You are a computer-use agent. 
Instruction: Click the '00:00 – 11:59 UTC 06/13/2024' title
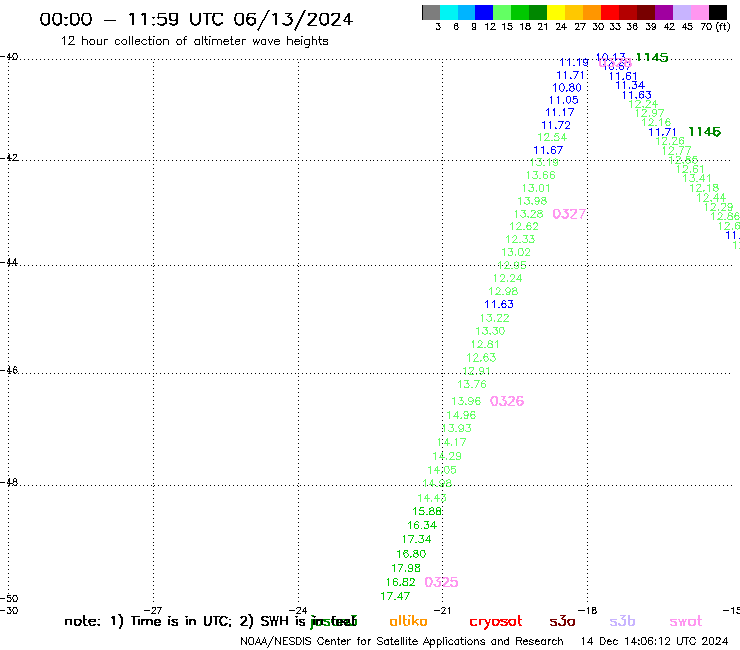(x=196, y=19)
